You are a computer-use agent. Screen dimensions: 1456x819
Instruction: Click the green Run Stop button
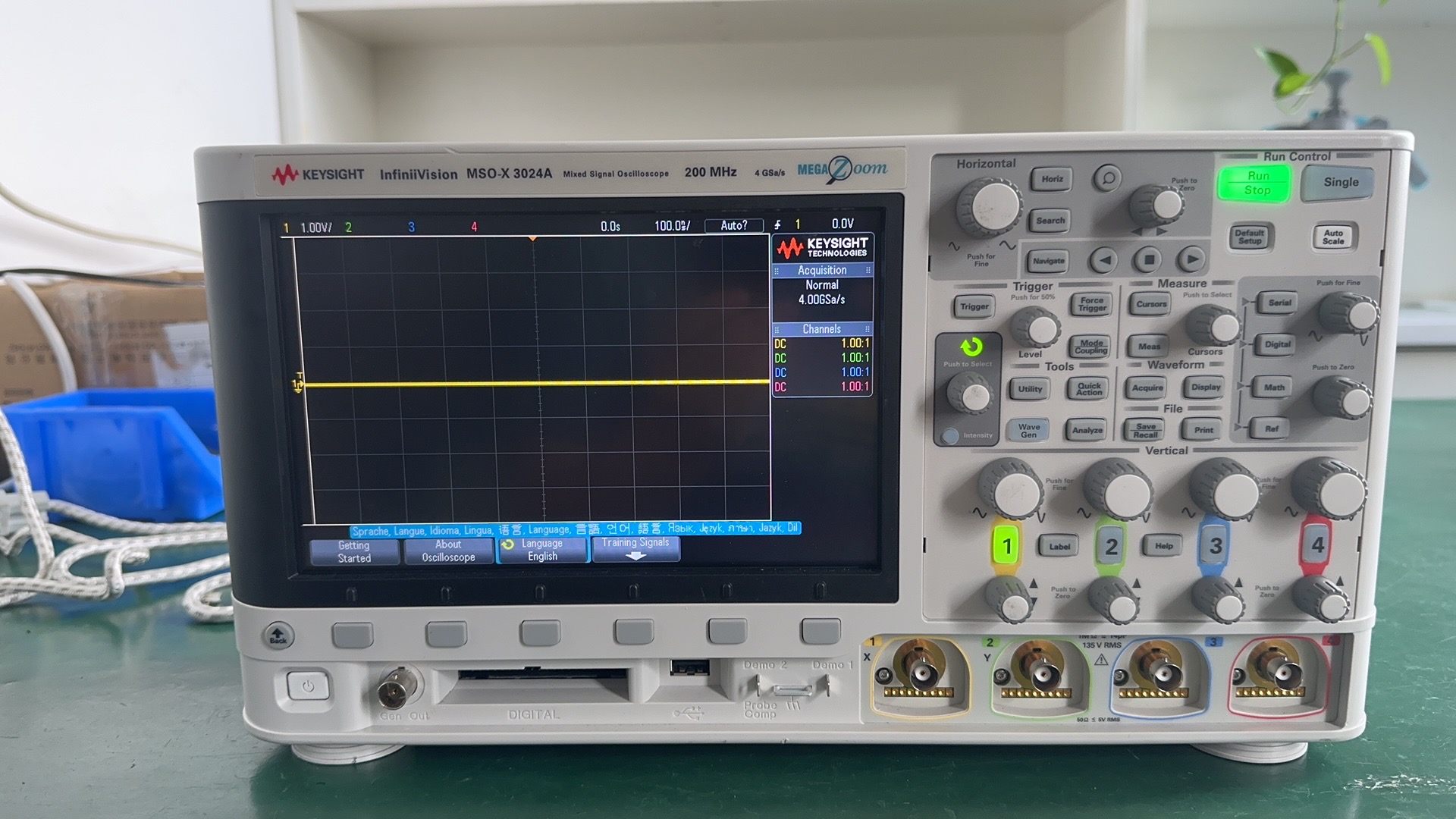[x=1254, y=183]
